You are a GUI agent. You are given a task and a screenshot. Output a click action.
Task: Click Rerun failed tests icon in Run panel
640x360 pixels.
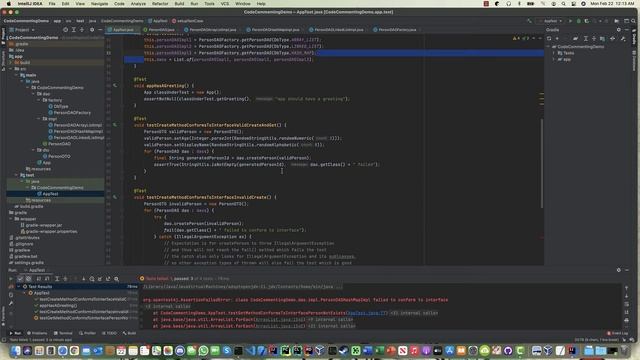(11, 287)
